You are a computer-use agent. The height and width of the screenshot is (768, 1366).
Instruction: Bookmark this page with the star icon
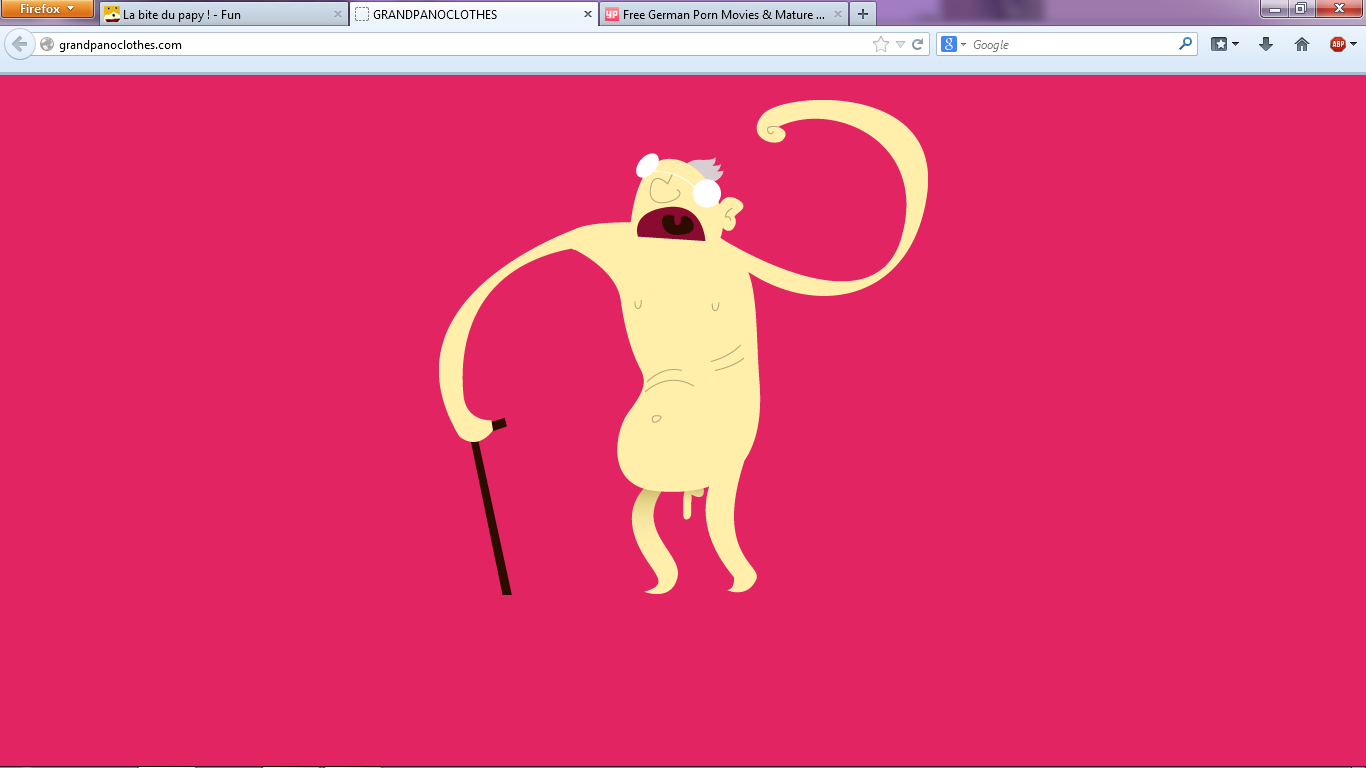tap(880, 44)
